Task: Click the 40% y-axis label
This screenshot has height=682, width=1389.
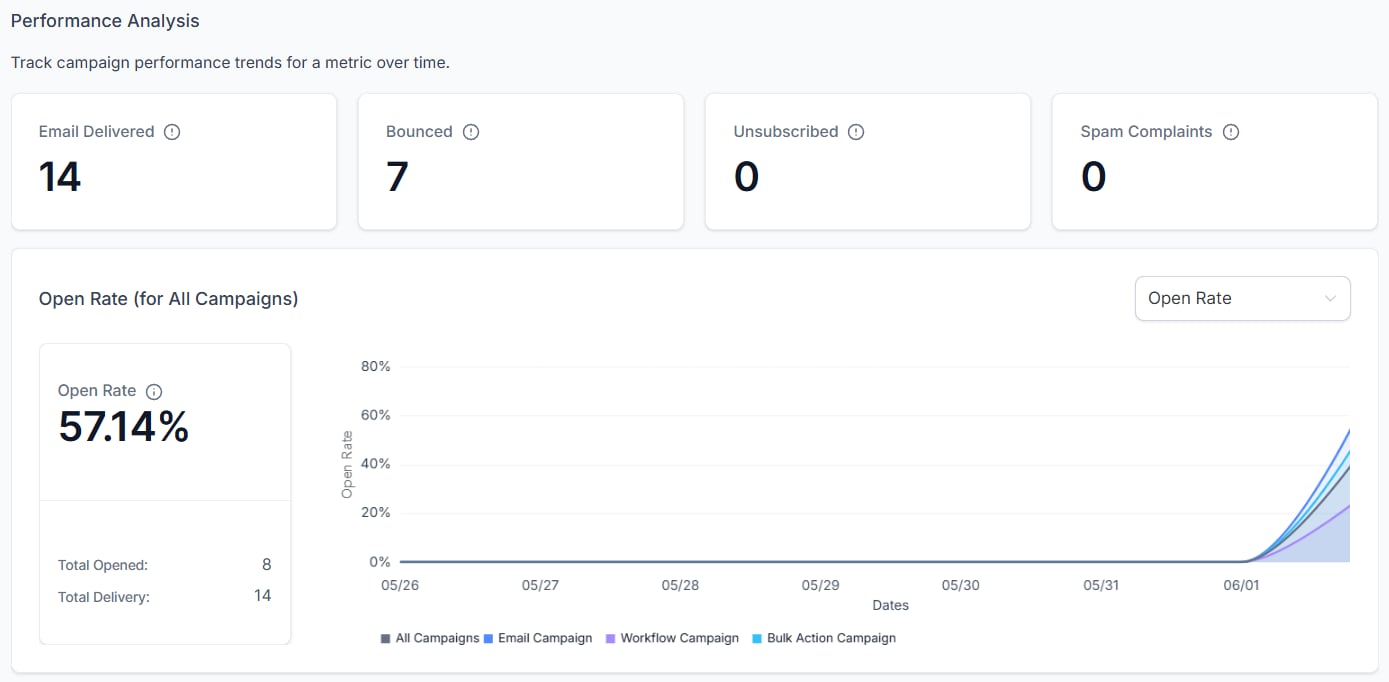Action: 375,464
